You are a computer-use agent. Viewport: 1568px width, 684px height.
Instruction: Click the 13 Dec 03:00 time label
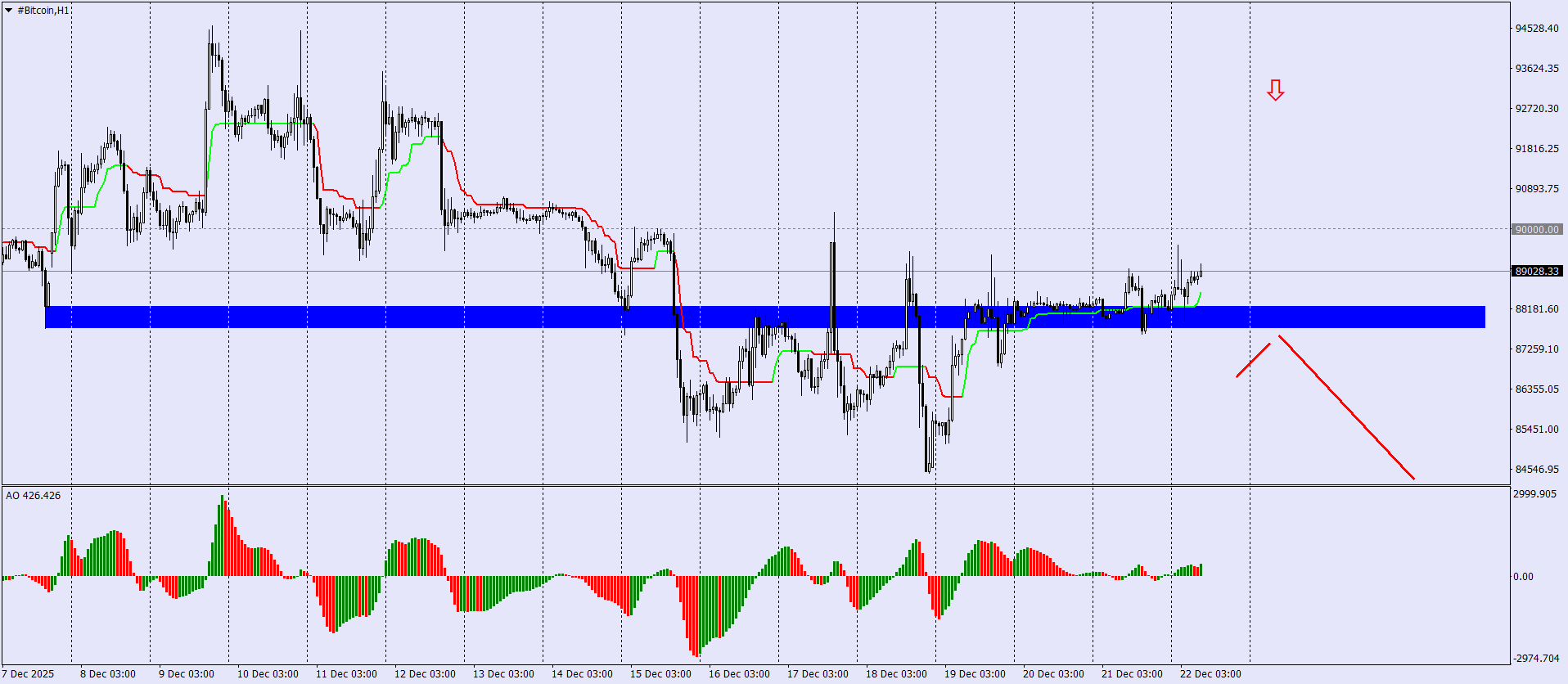pyautogui.click(x=503, y=674)
